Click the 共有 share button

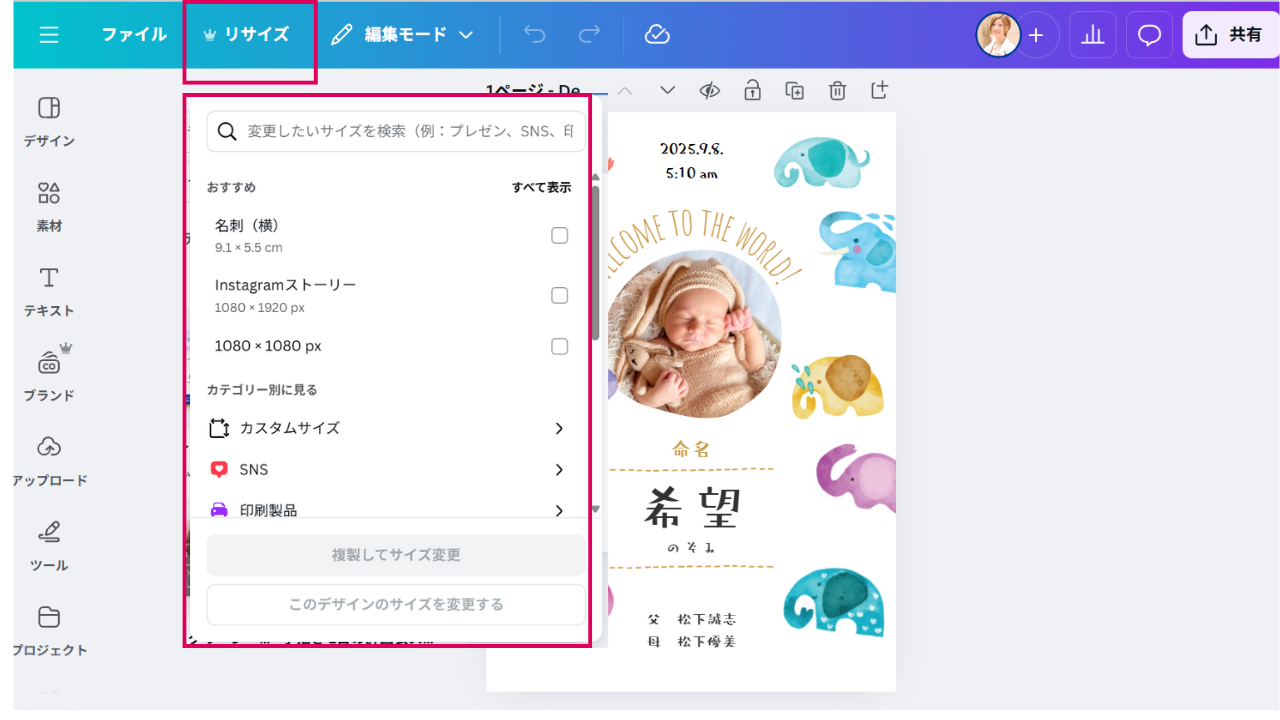point(1229,35)
